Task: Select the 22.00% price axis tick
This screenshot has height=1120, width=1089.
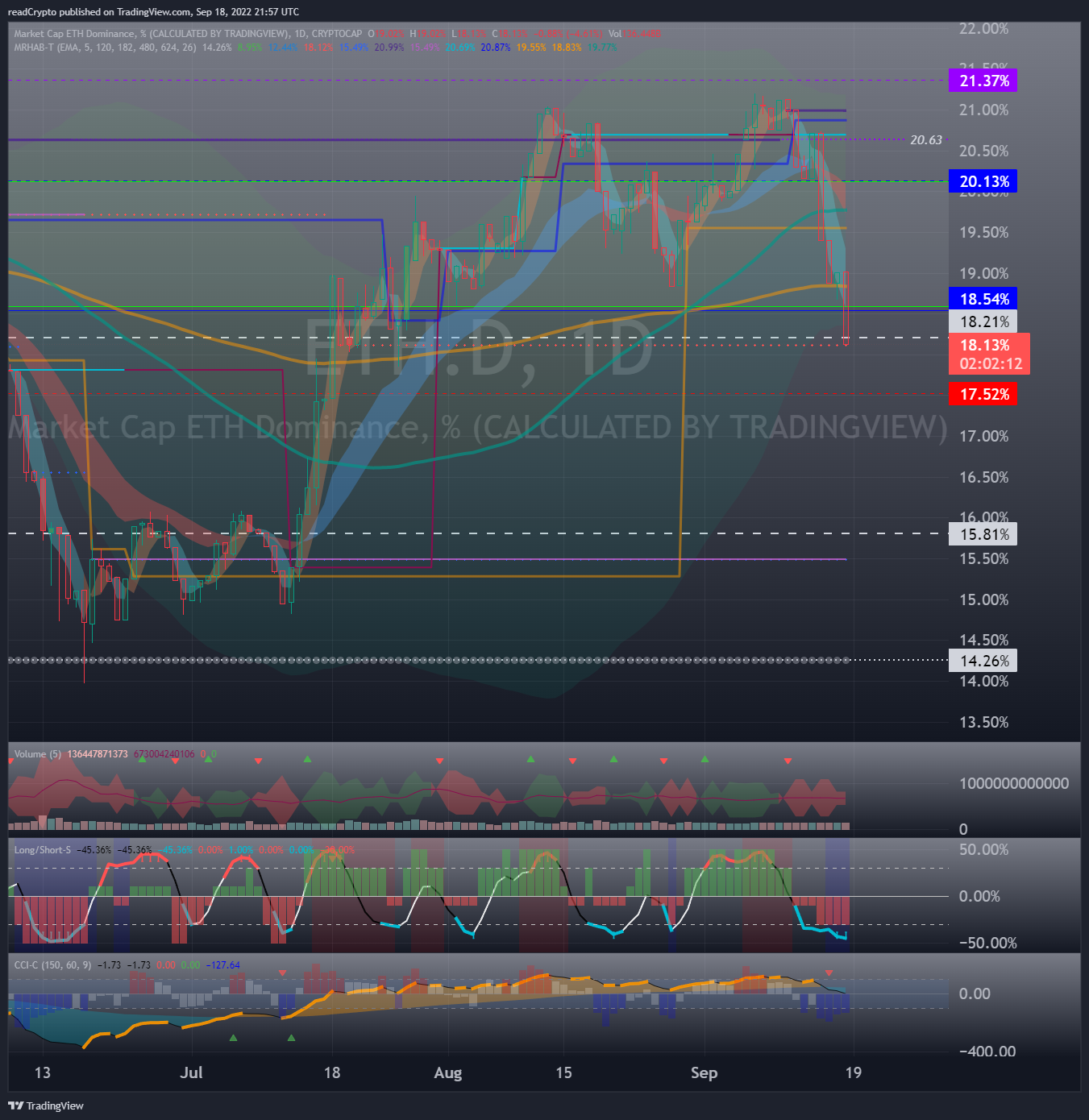Action: click(983, 29)
